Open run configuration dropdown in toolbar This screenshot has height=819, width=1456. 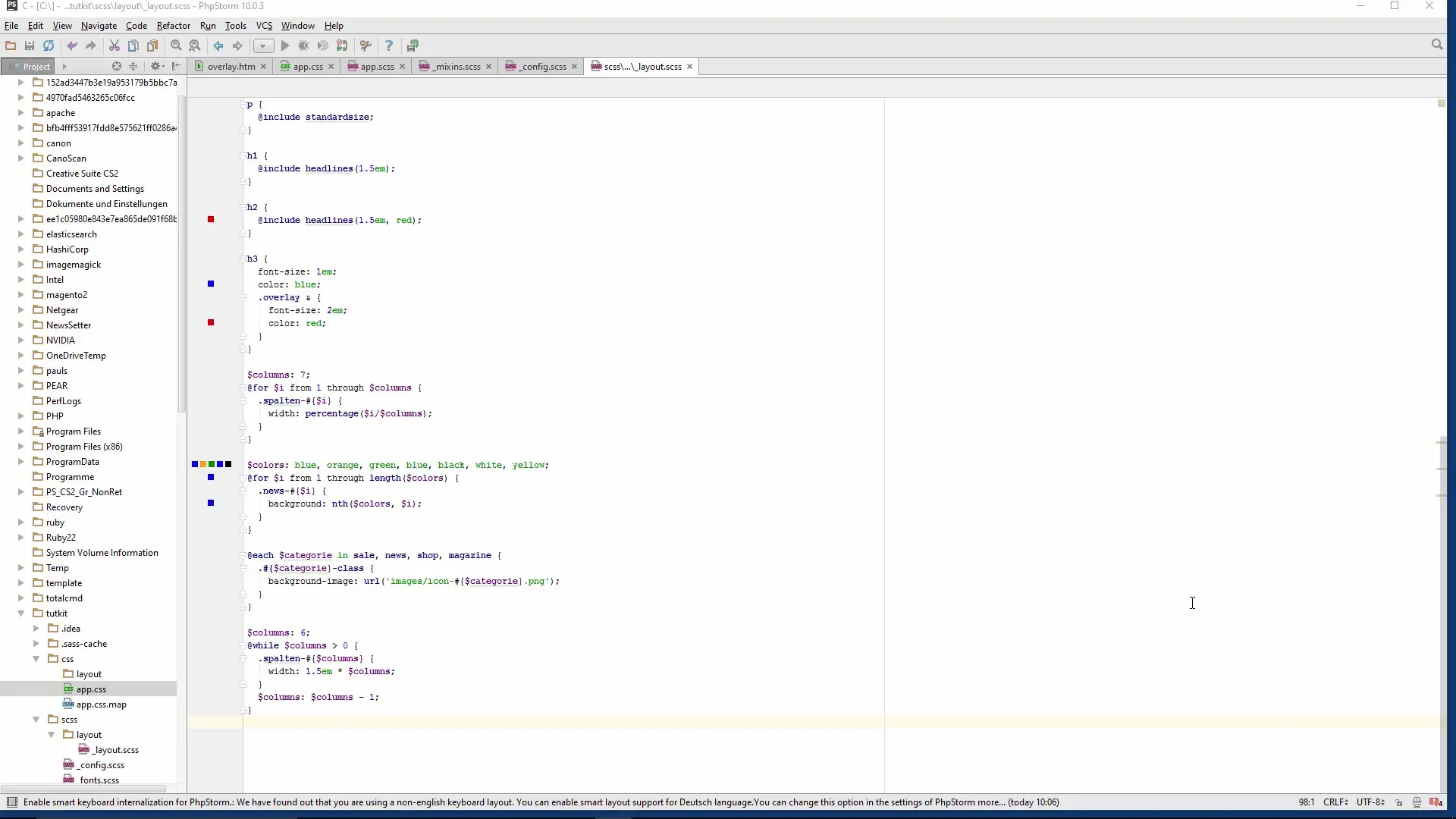262,45
